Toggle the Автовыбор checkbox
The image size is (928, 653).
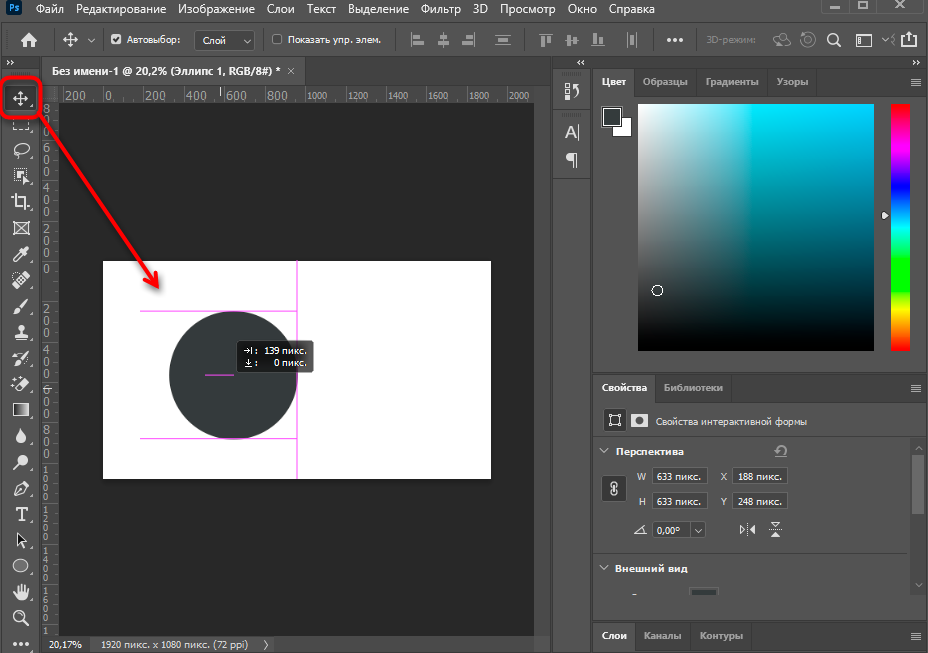tap(116, 40)
